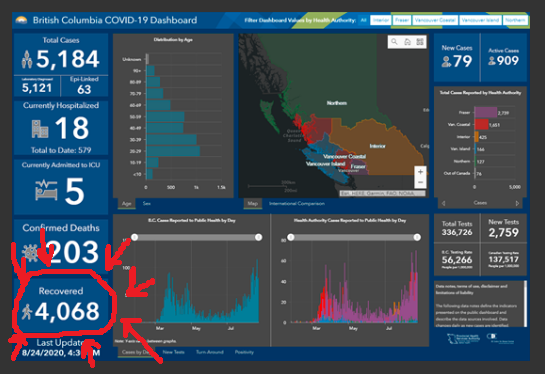This screenshot has width=545, height=374.
Task: Click the 20-29 age group bar
Action: (x=173, y=151)
